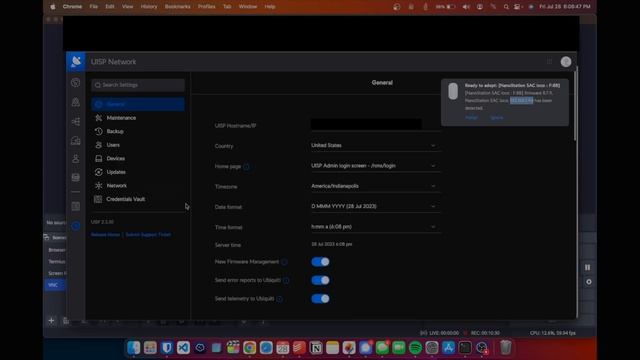Click the dashboard icon in left rail
Screen dimensions: 640x360
click(76, 83)
